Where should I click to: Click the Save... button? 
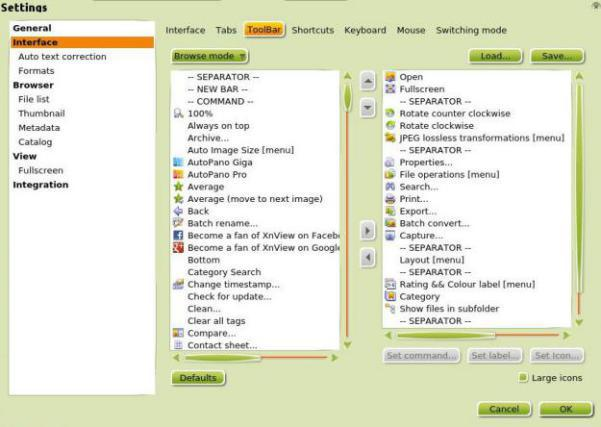[557, 56]
